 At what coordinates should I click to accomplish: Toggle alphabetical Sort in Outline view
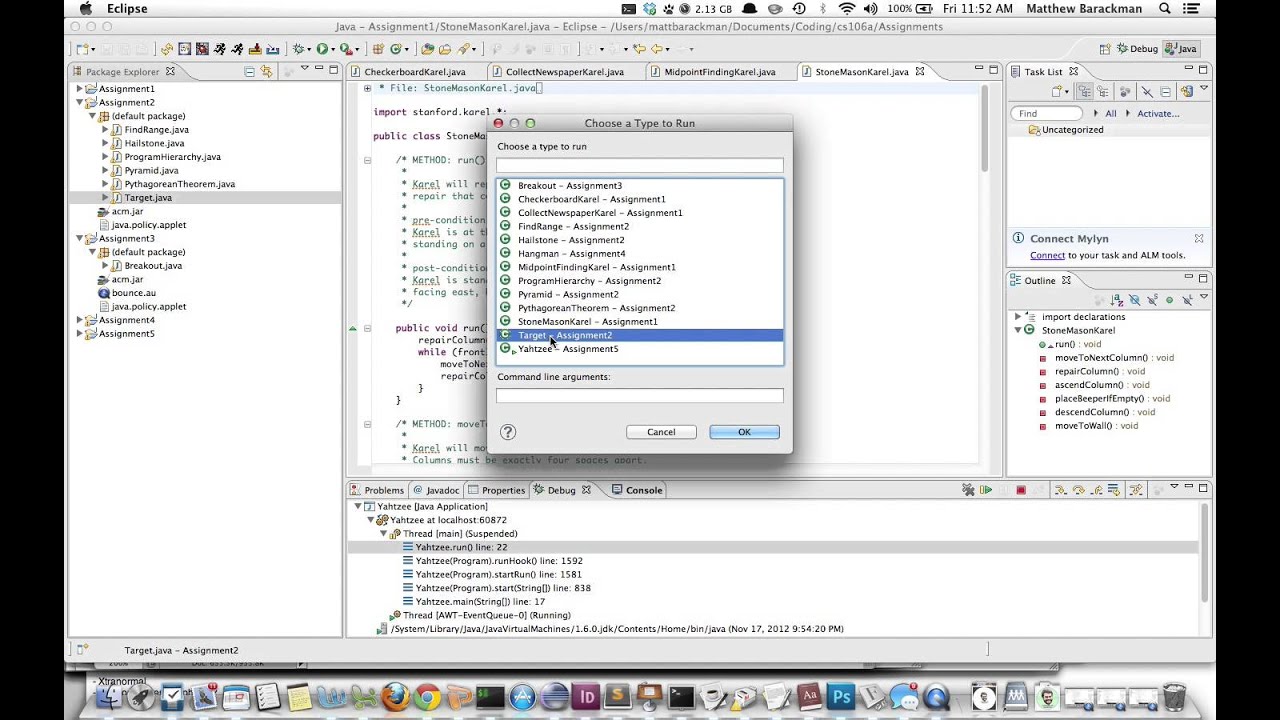(1117, 300)
